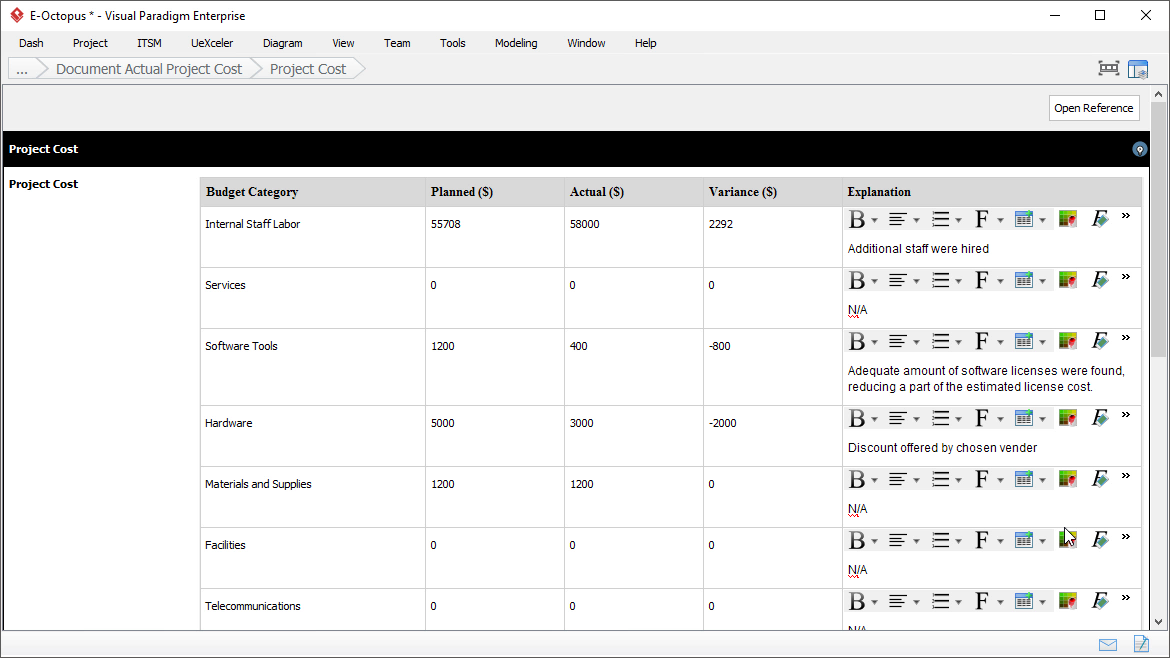This screenshot has height=658, width=1170.
Task: Click the panel layout icon at top right
Action: pyautogui.click(x=1138, y=69)
